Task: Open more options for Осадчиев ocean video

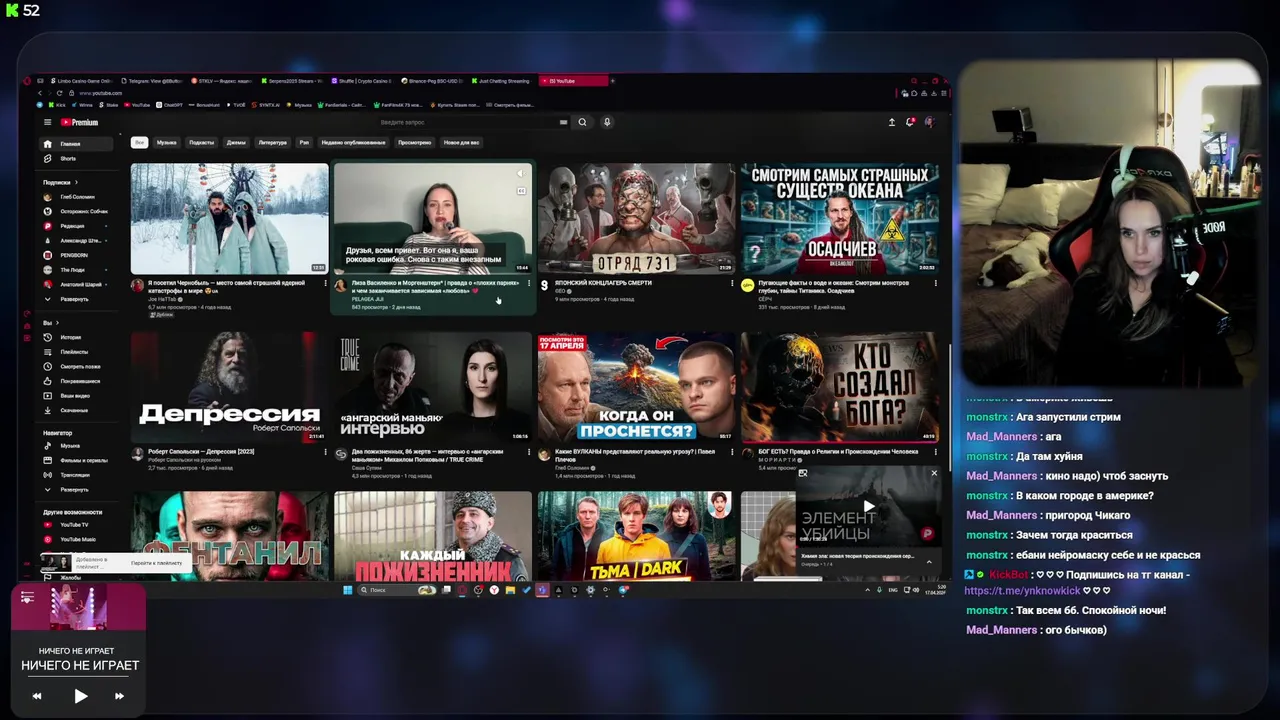Action: 935,283
